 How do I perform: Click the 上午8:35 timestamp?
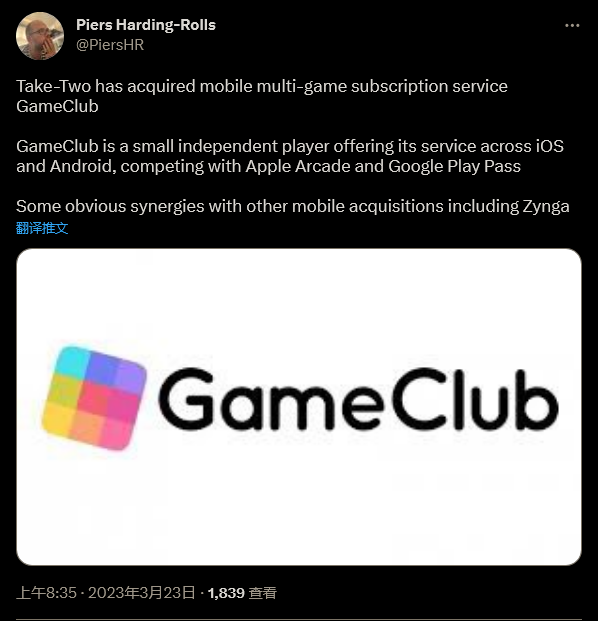pyautogui.click(x=46, y=593)
